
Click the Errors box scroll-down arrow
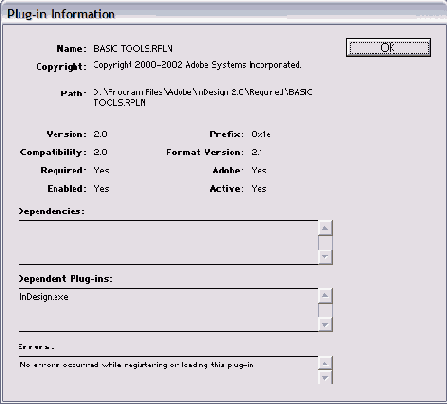pos(325,377)
